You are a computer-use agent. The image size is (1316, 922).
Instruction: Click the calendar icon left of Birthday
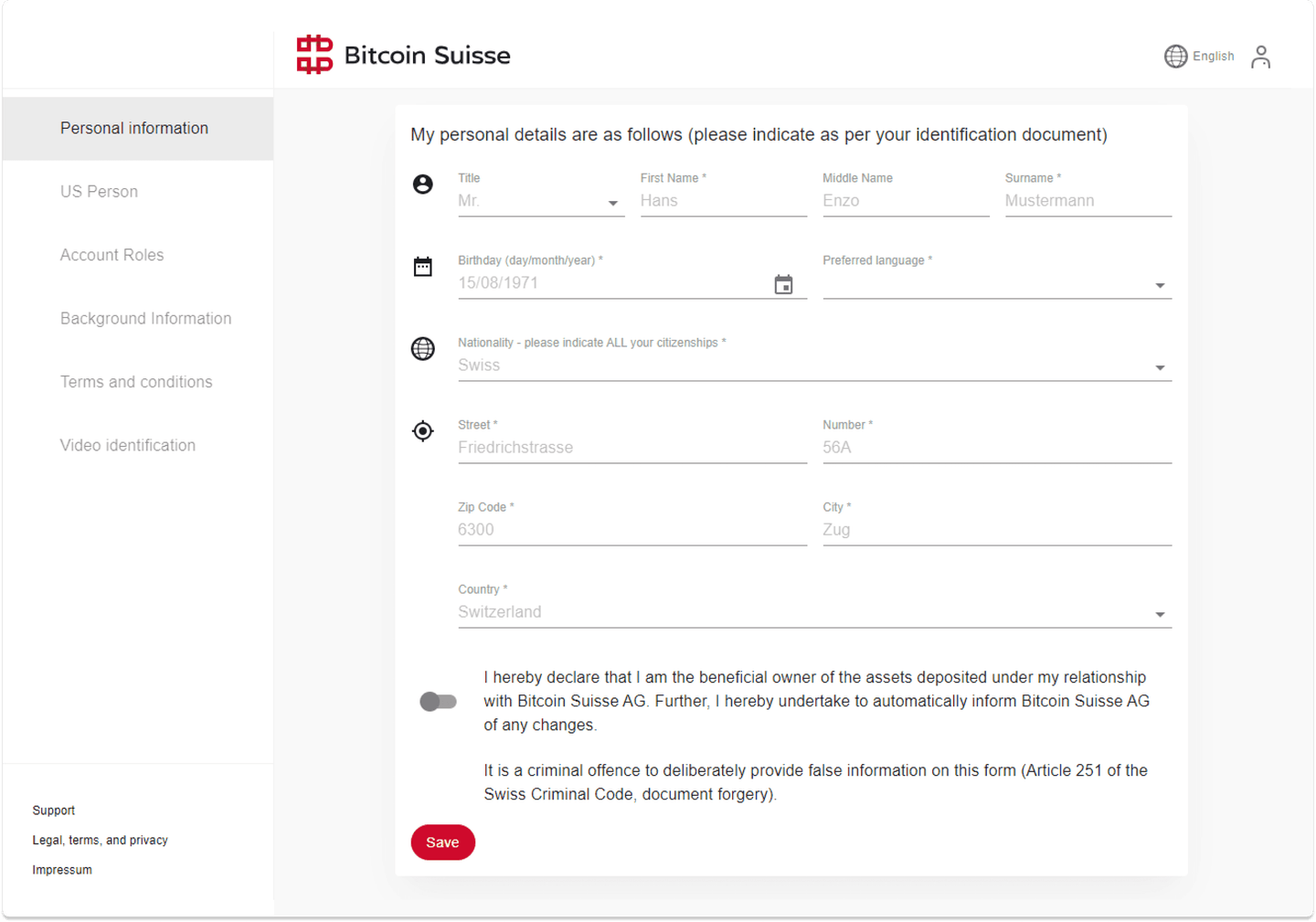tap(422, 267)
